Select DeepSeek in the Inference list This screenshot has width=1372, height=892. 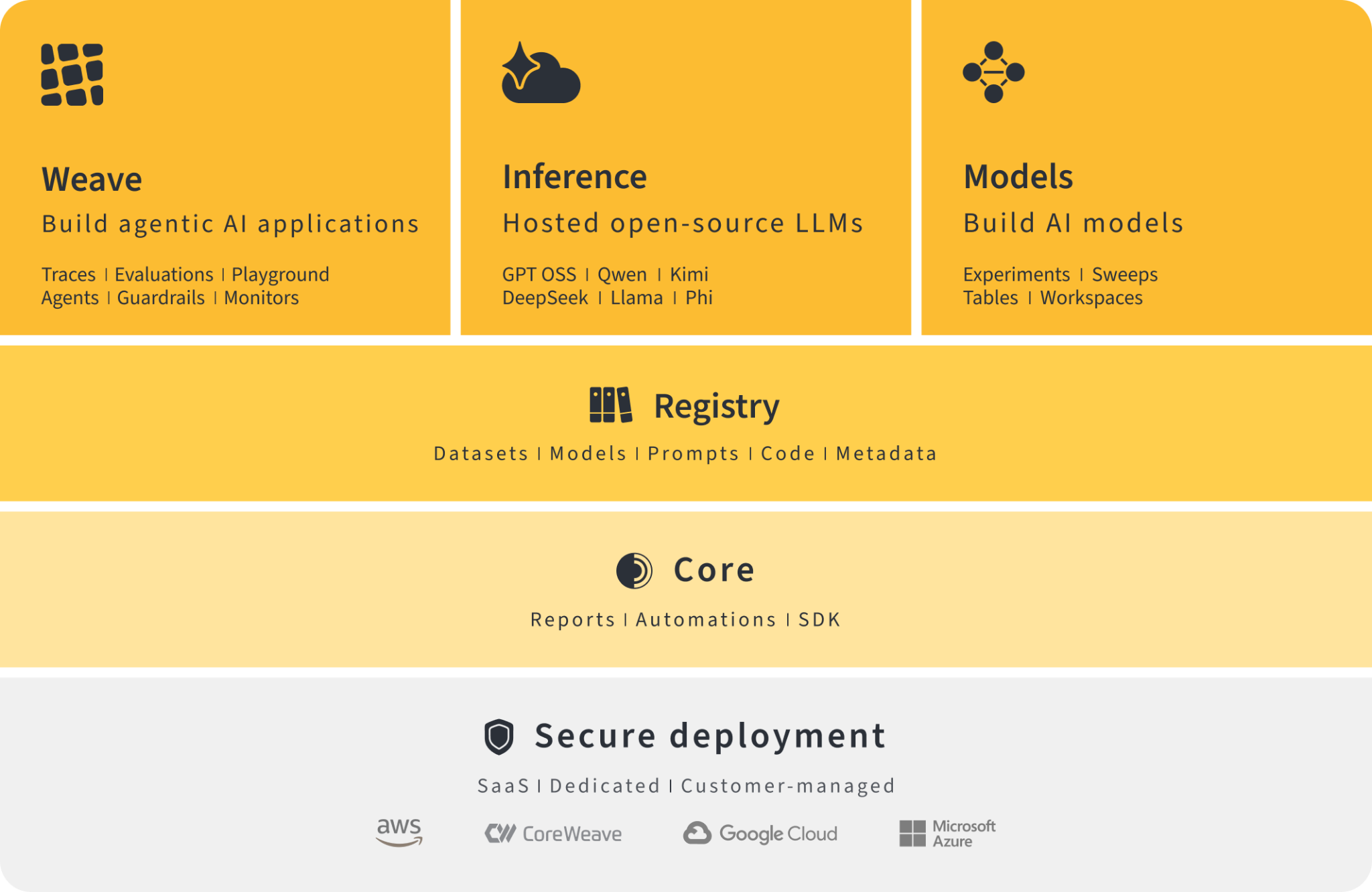(x=545, y=298)
